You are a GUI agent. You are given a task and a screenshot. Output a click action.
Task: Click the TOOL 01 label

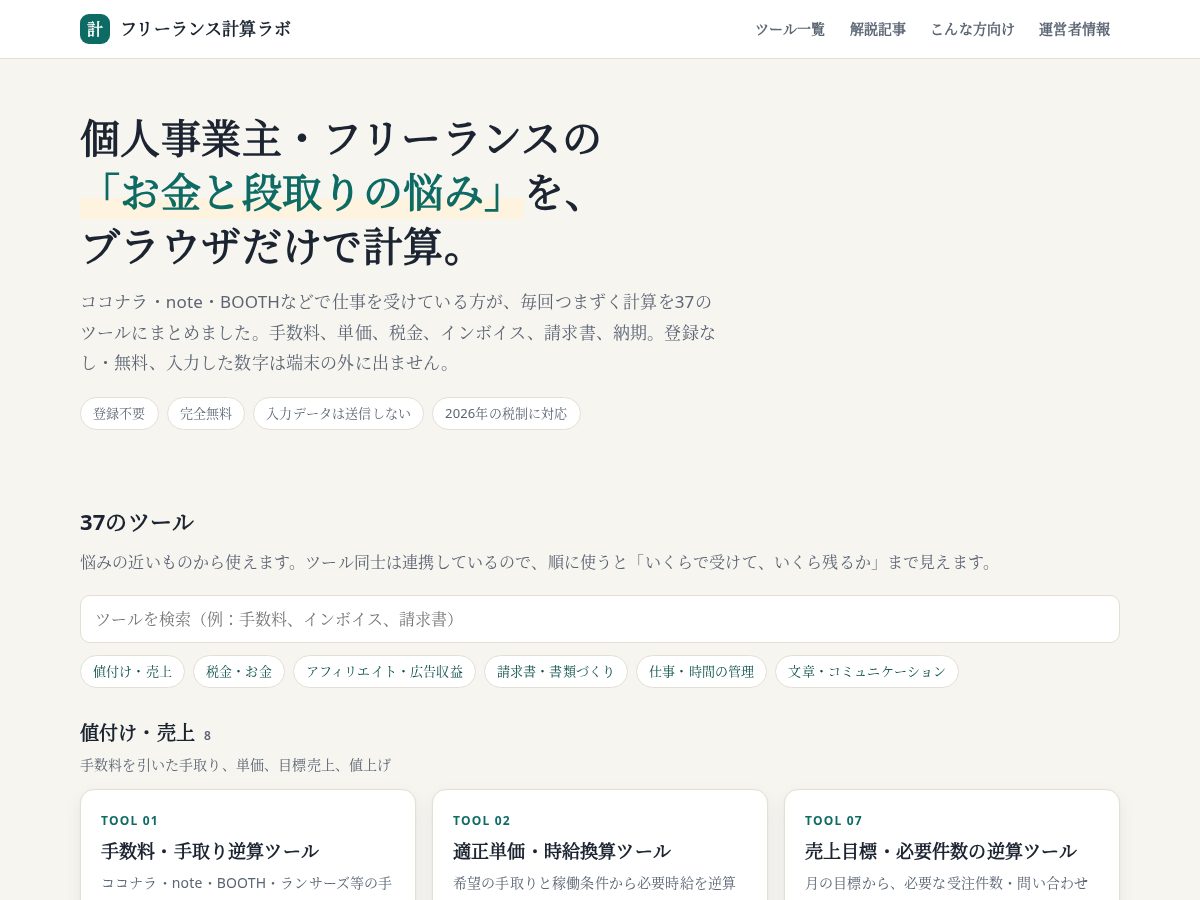tap(130, 820)
